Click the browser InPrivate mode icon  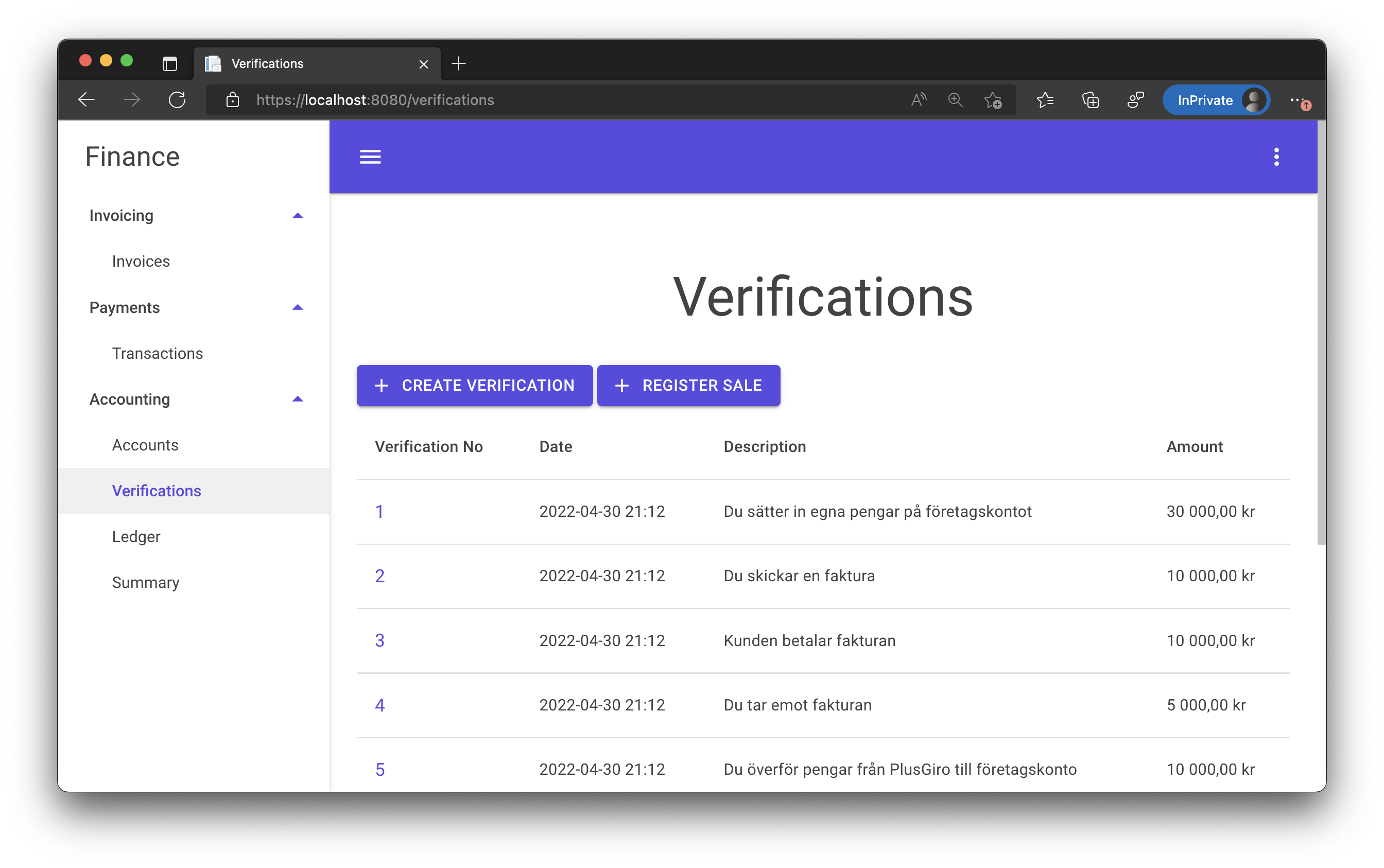[x=1216, y=99]
